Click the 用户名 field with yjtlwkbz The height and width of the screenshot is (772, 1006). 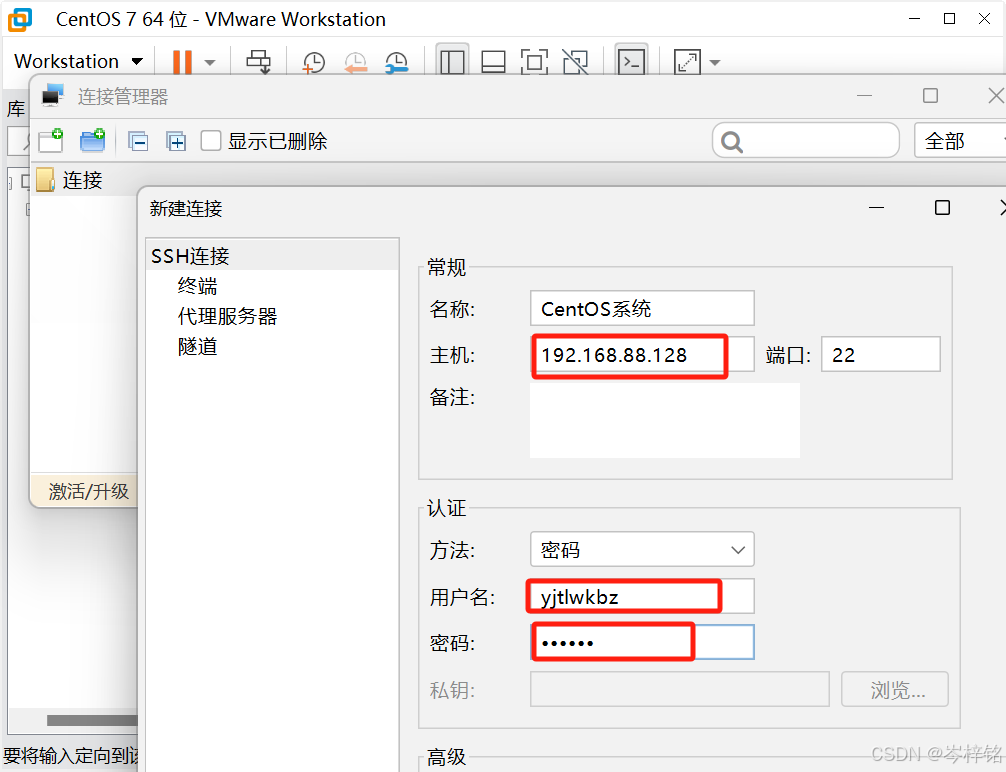(x=642, y=596)
